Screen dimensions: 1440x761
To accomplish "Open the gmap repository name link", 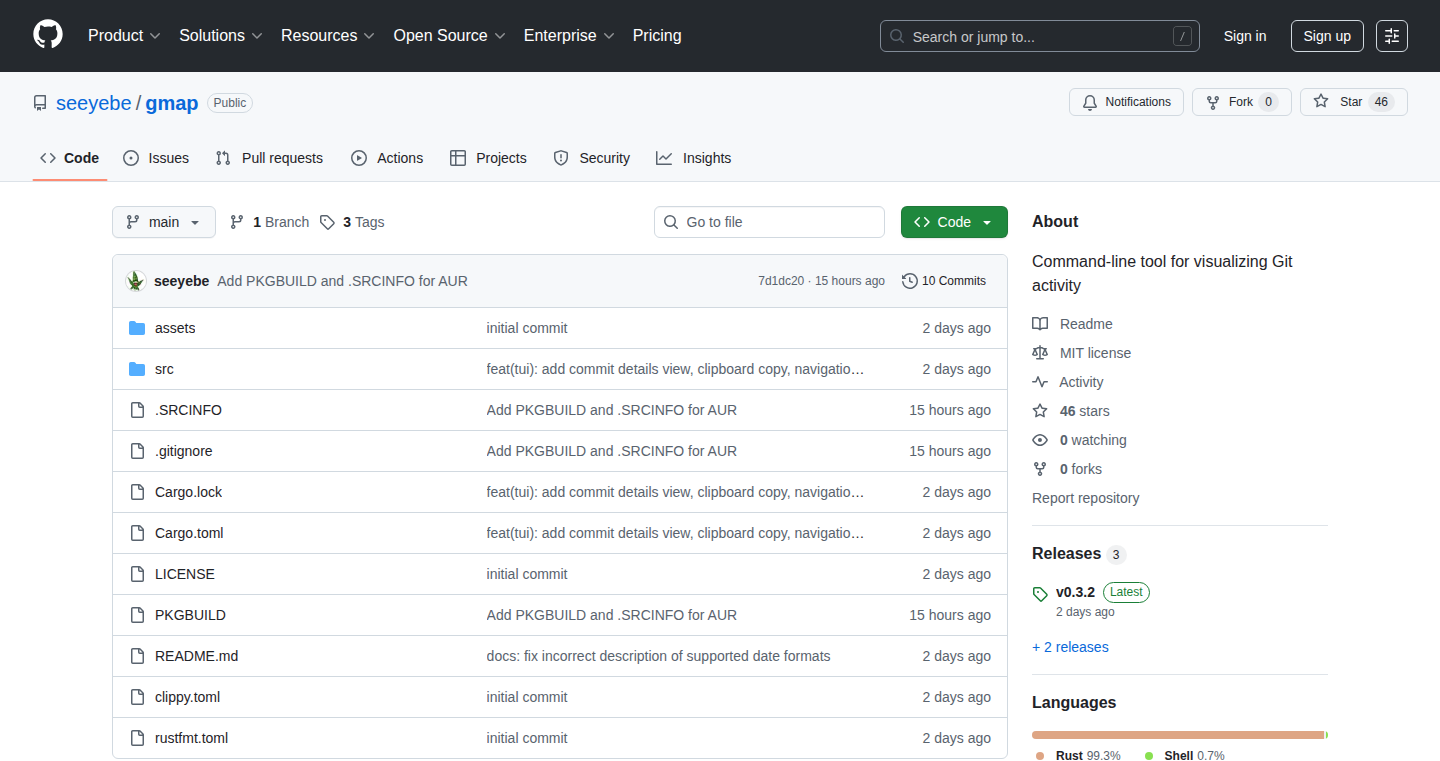I will (x=172, y=103).
